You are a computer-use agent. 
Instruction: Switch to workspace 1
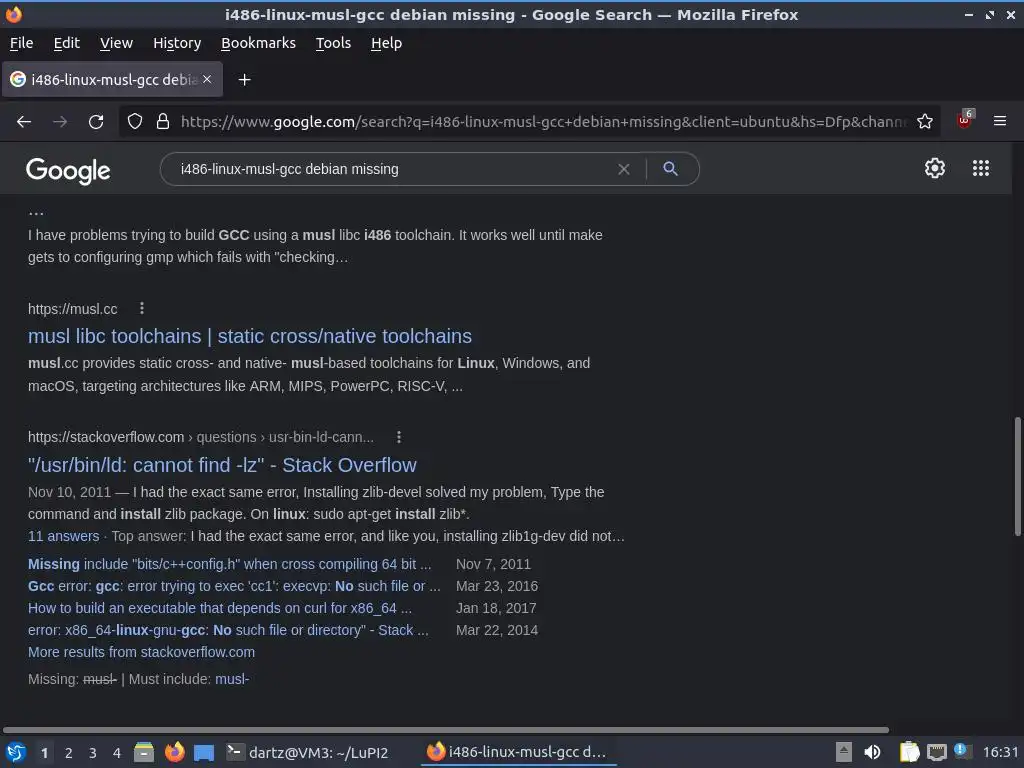coord(44,753)
